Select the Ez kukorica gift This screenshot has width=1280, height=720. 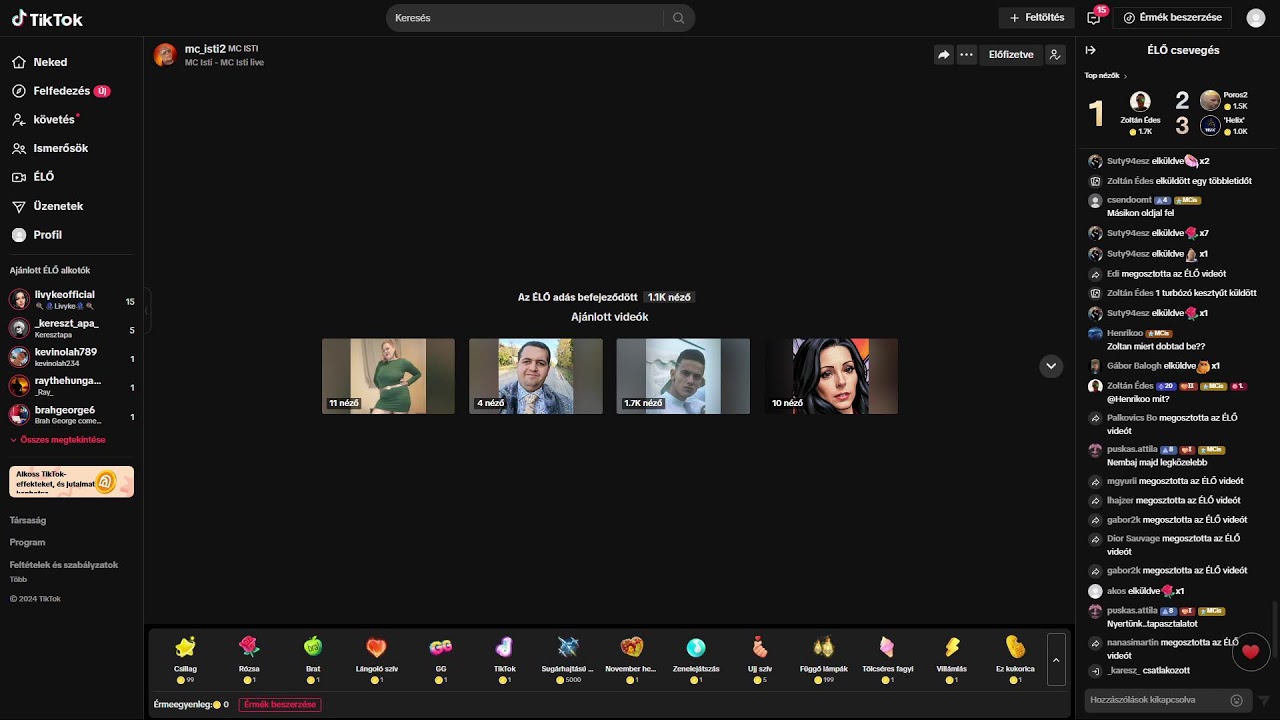click(1015, 659)
